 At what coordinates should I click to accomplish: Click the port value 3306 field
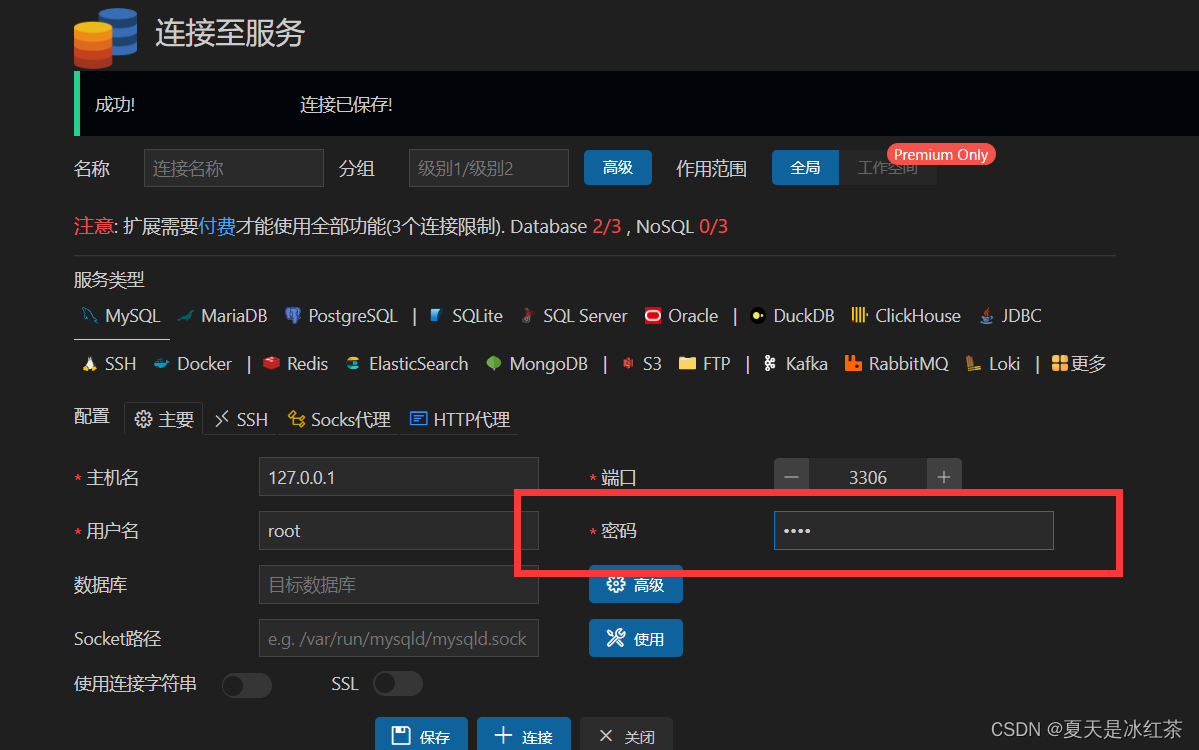point(868,477)
